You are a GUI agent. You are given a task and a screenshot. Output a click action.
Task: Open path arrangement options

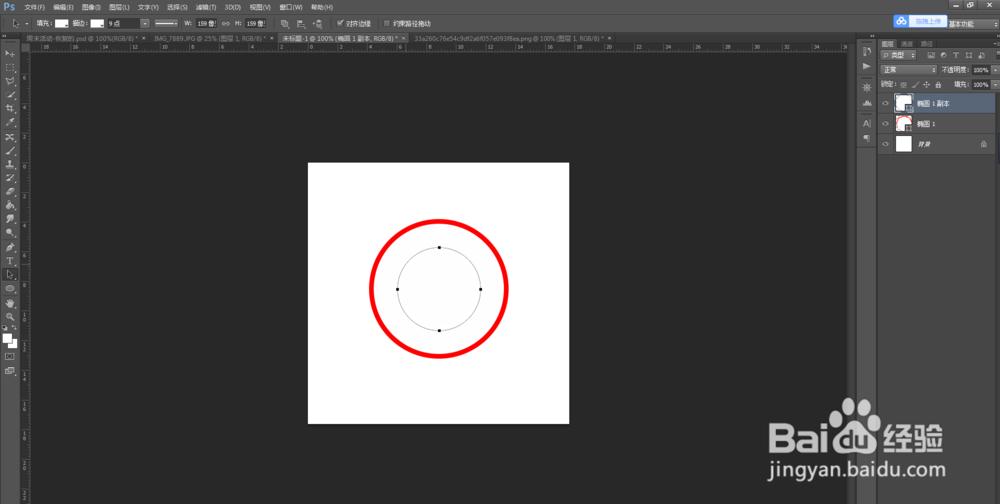tap(318, 24)
